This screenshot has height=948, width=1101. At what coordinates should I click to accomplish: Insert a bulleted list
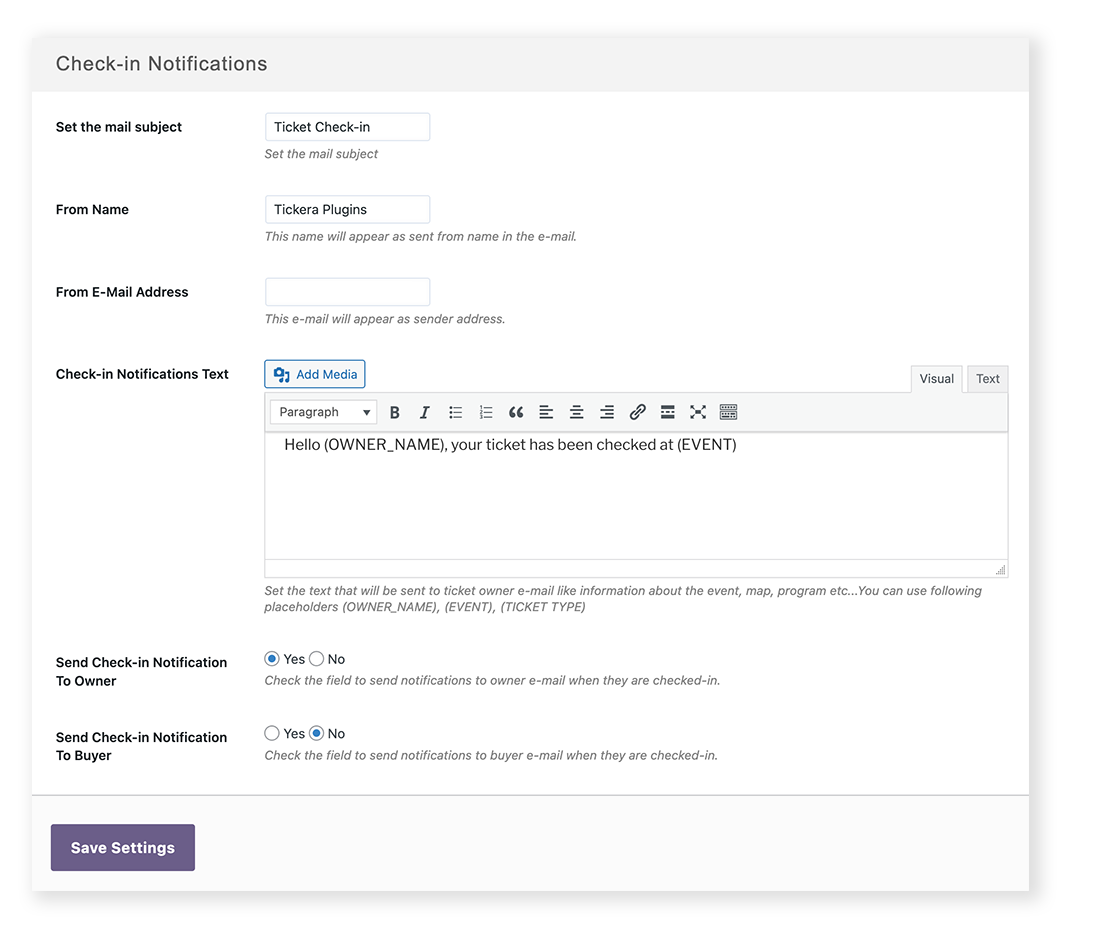455,412
